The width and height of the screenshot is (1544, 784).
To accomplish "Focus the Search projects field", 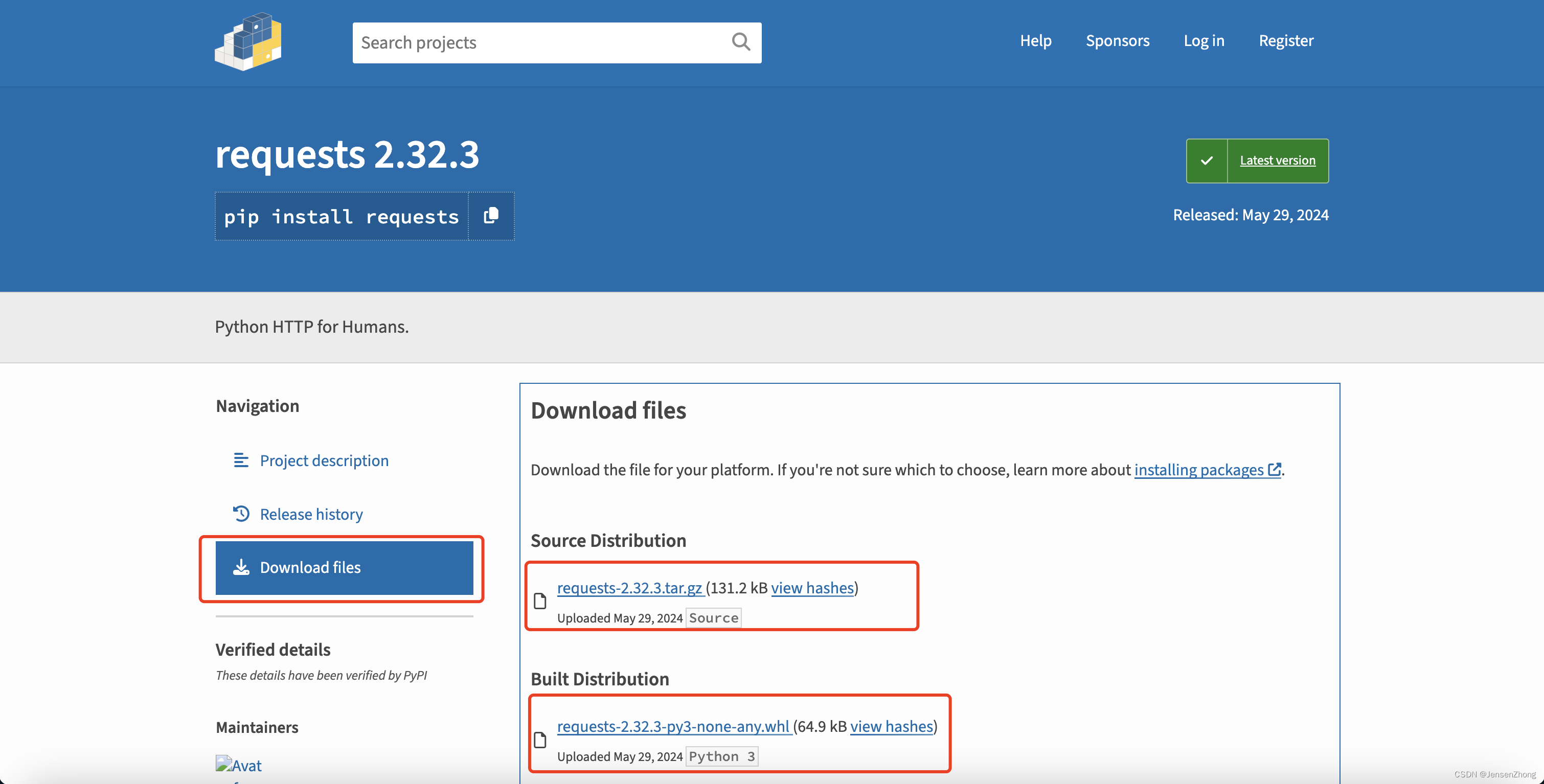I will [557, 42].
